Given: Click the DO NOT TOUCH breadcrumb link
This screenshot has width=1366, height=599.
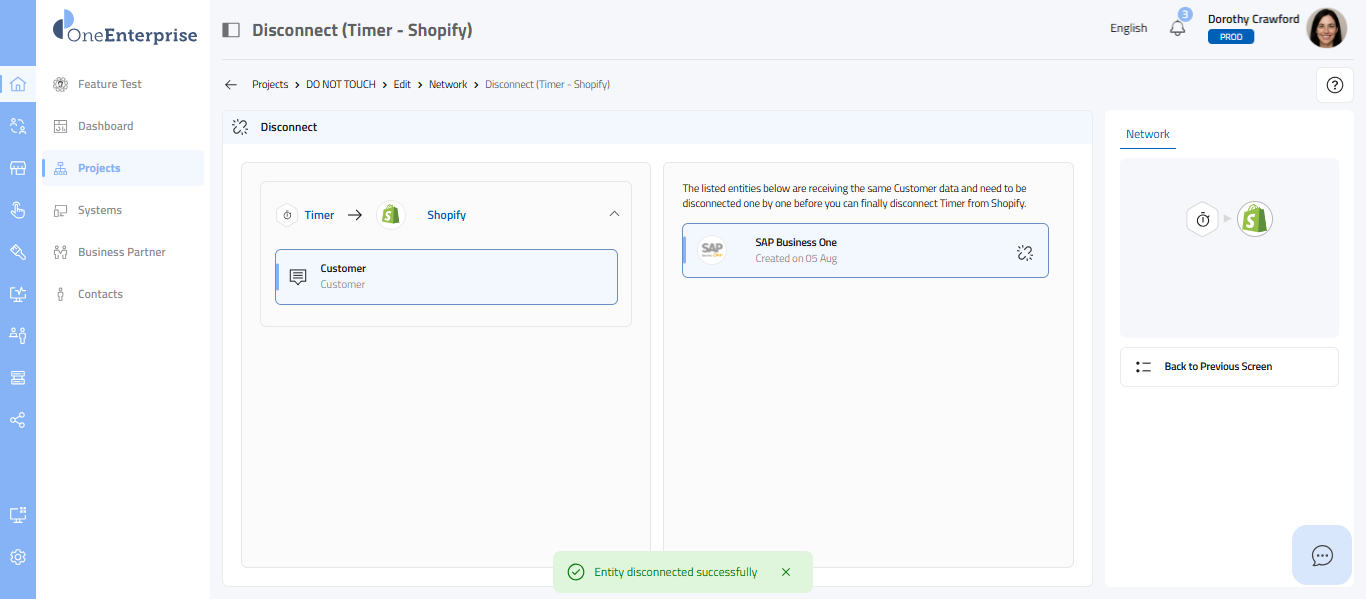Looking at the screenshot, I should (341, 85).
